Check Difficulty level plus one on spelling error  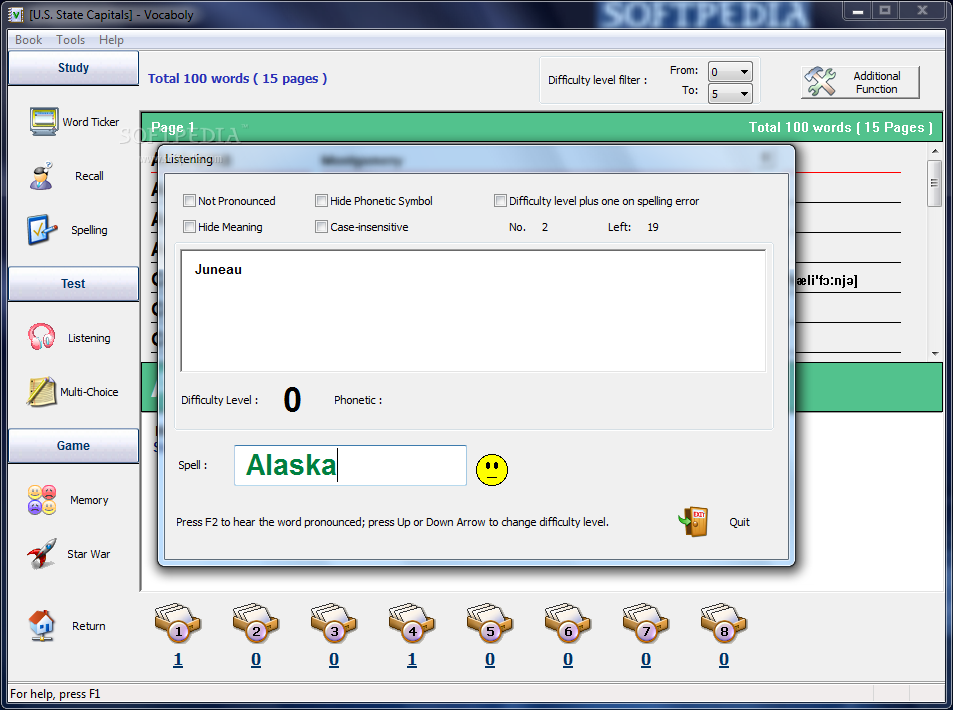(x=500, y=201)
